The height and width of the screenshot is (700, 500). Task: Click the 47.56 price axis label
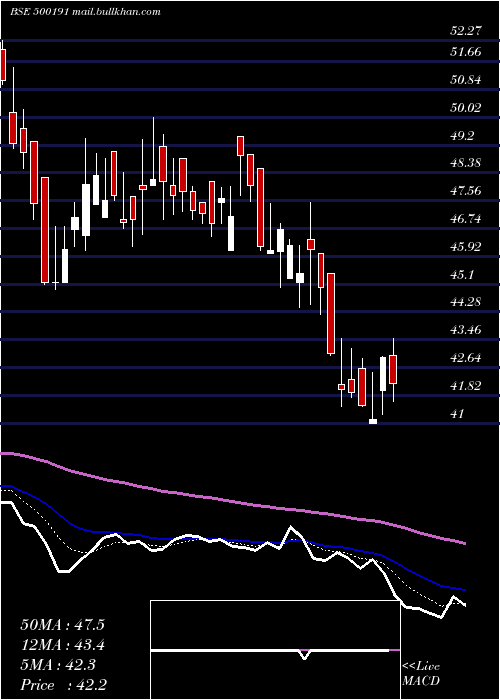tap(466, 191)
